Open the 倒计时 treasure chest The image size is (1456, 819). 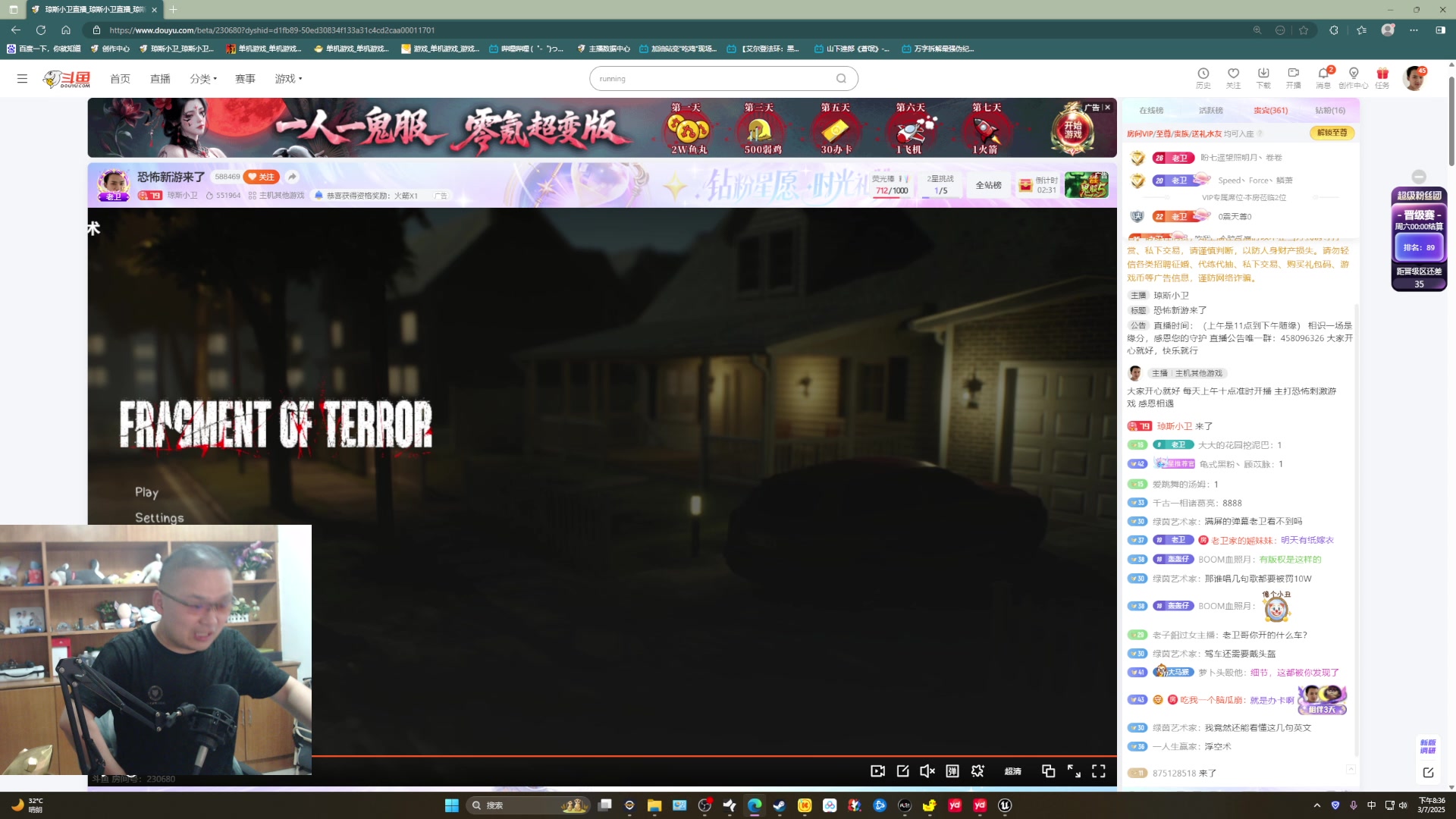(1037, 185)
